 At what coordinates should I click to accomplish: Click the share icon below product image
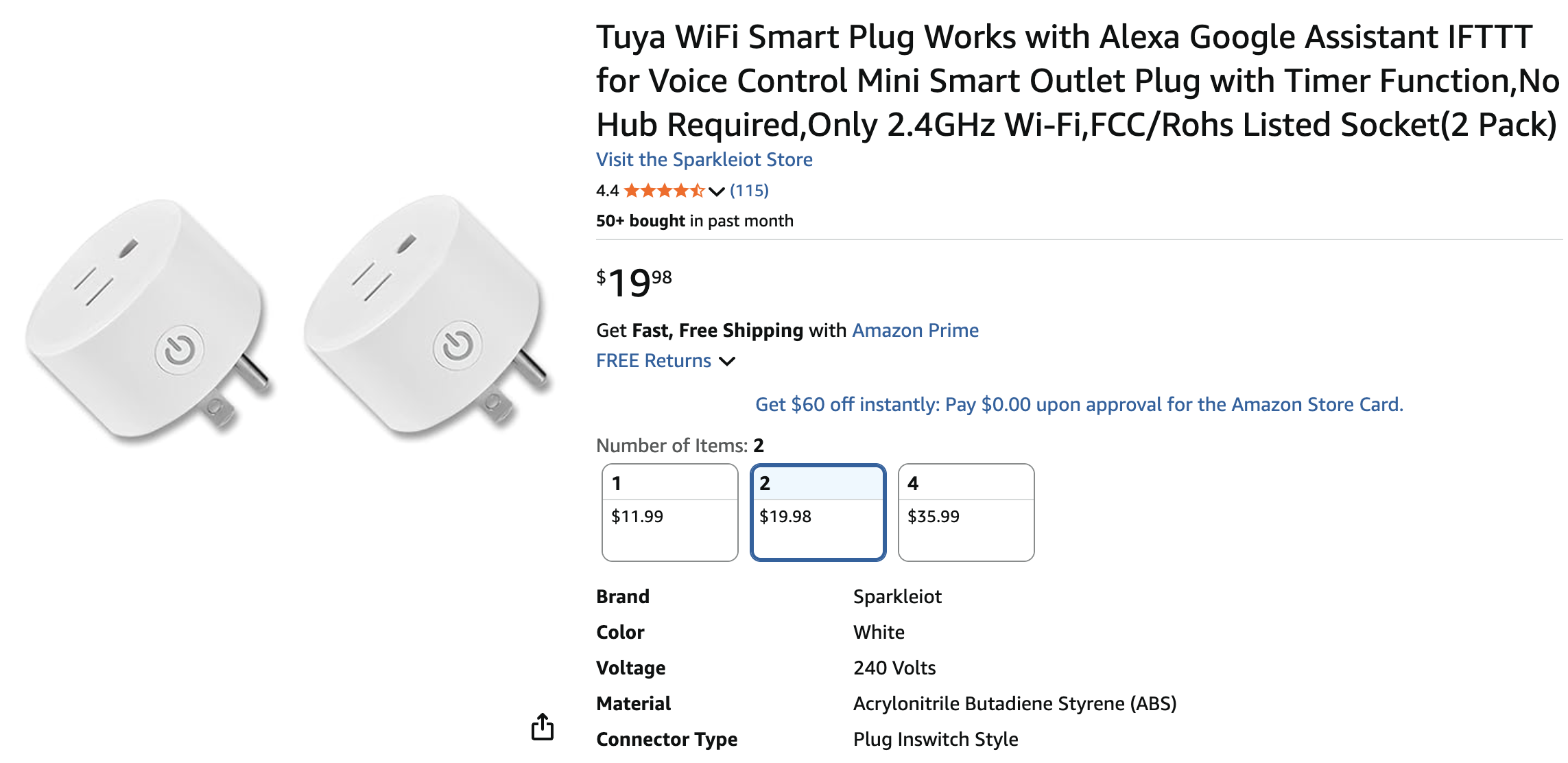point(543,727)
